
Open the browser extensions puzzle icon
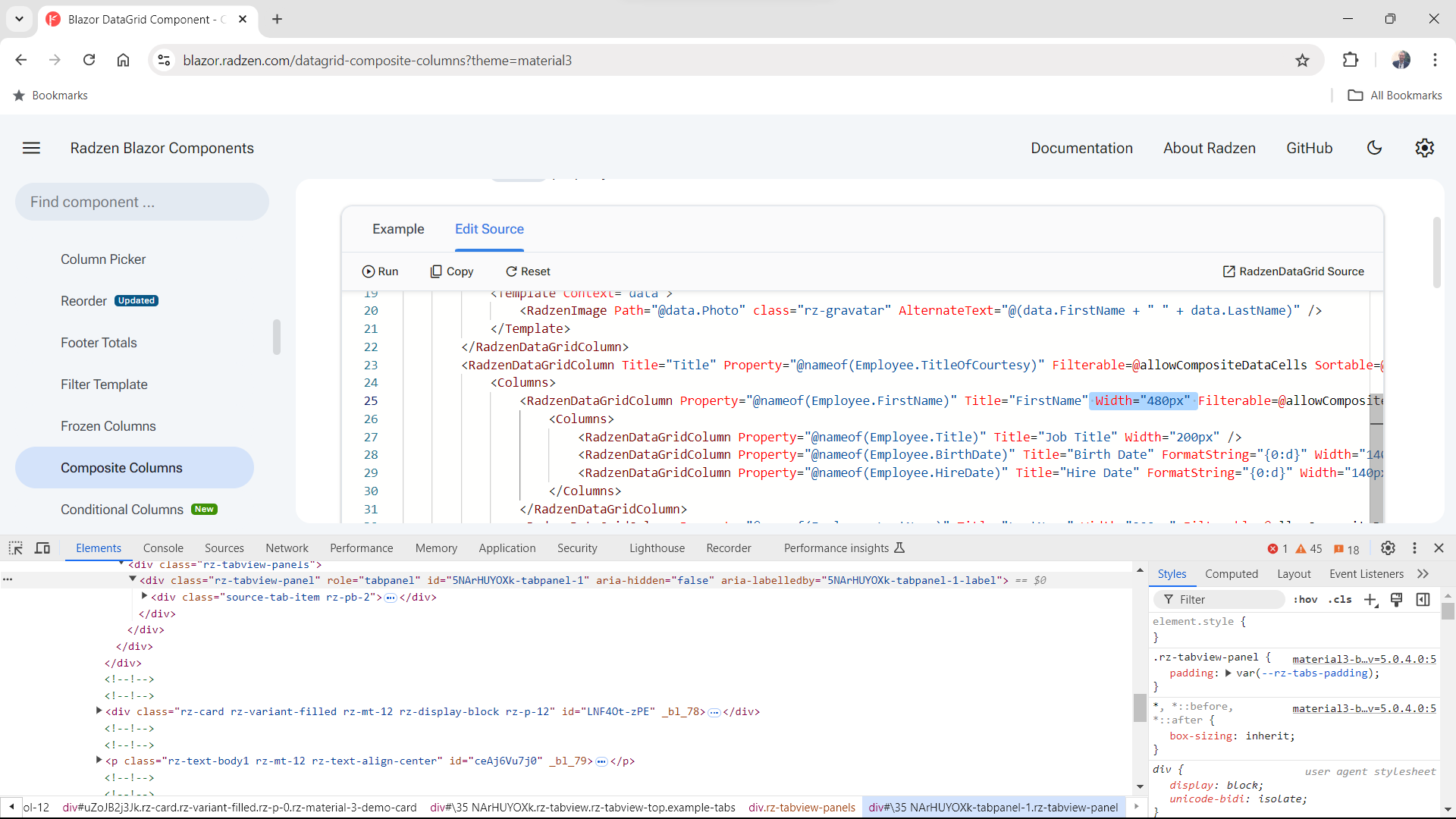(1351, 60)
